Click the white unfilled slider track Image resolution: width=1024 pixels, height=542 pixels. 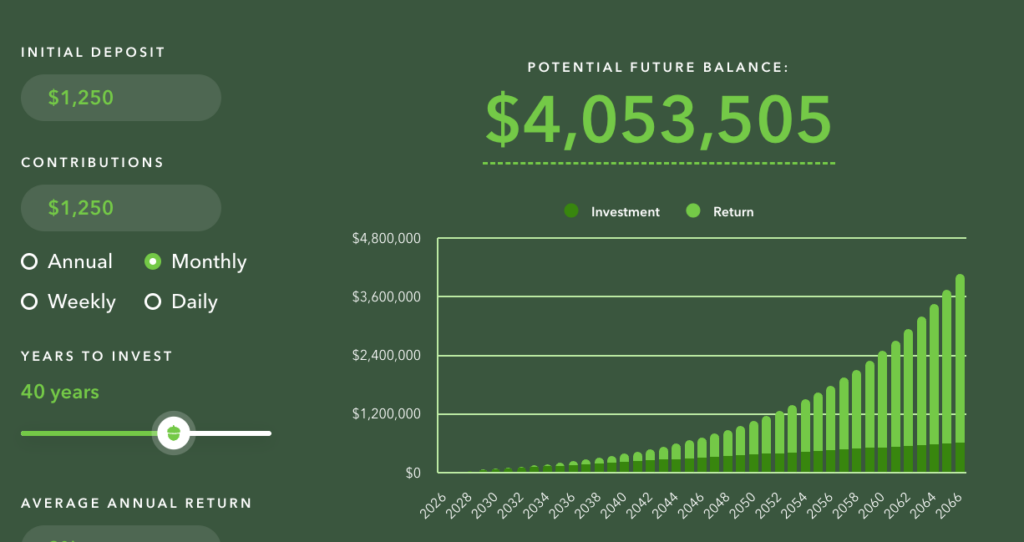tap(232, 433)
